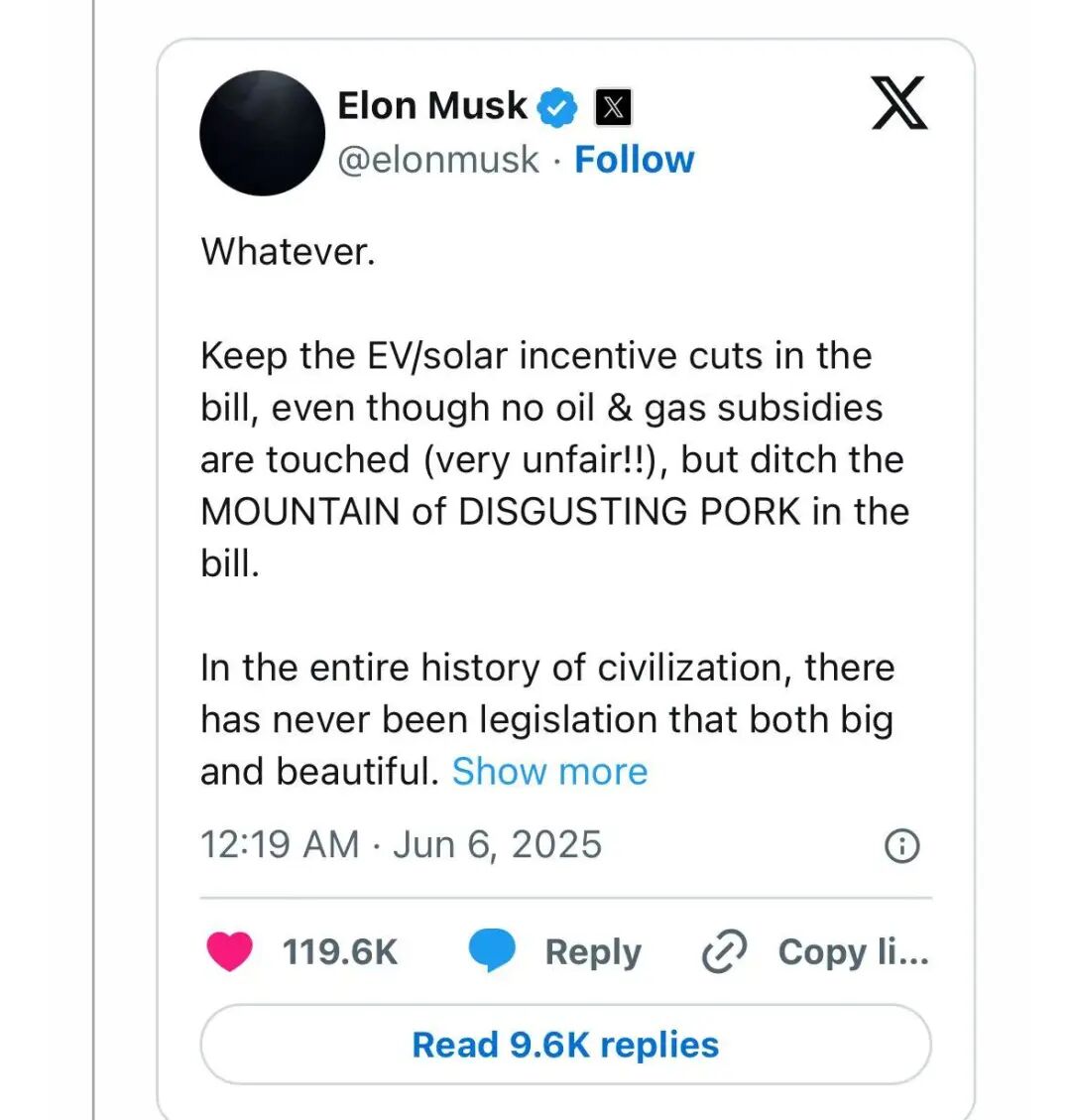Like the tweet with the pink heart icon

click(230, 952)
